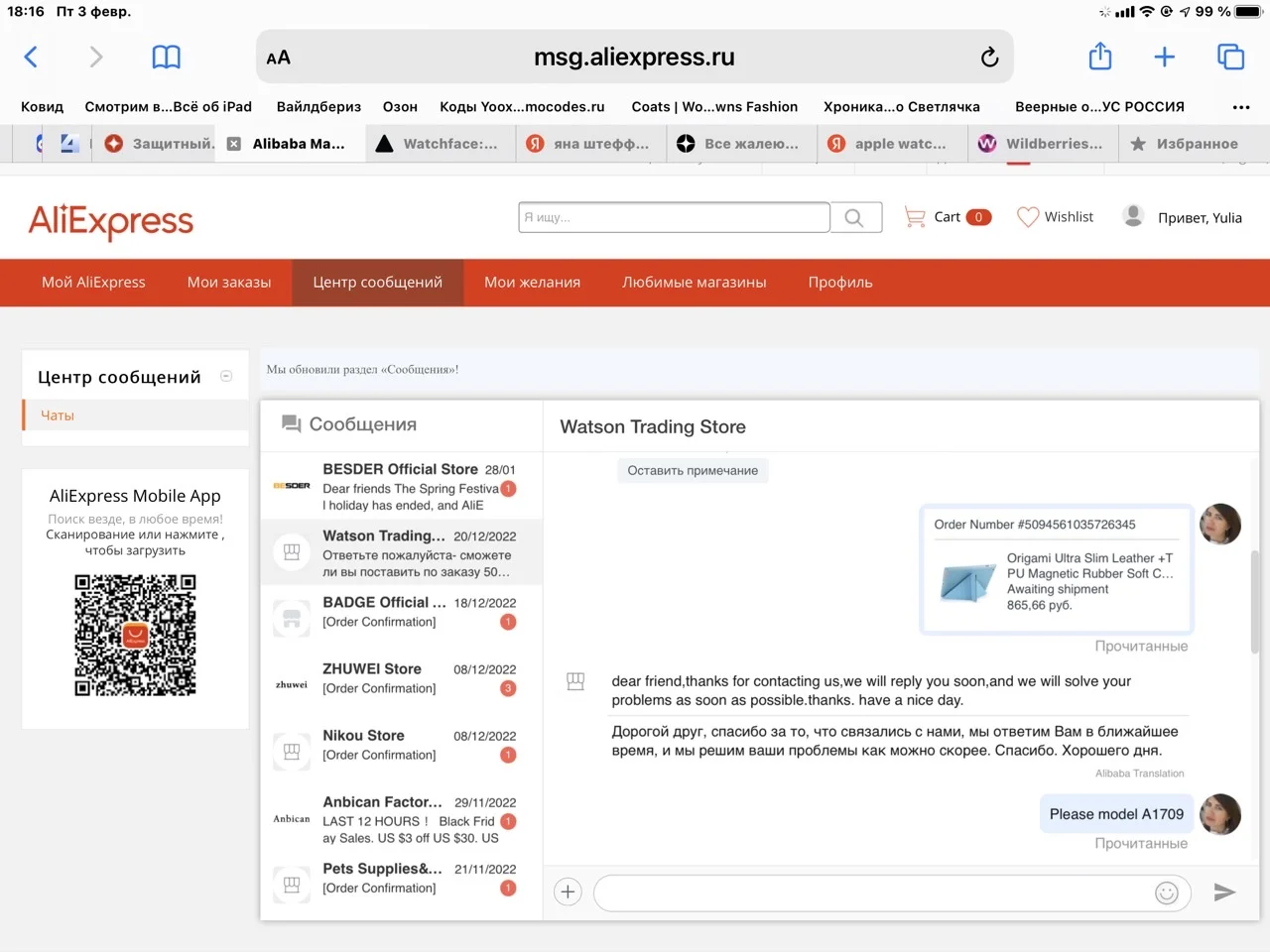Show more bookmarks with ellipsis

pos(1241,107)
